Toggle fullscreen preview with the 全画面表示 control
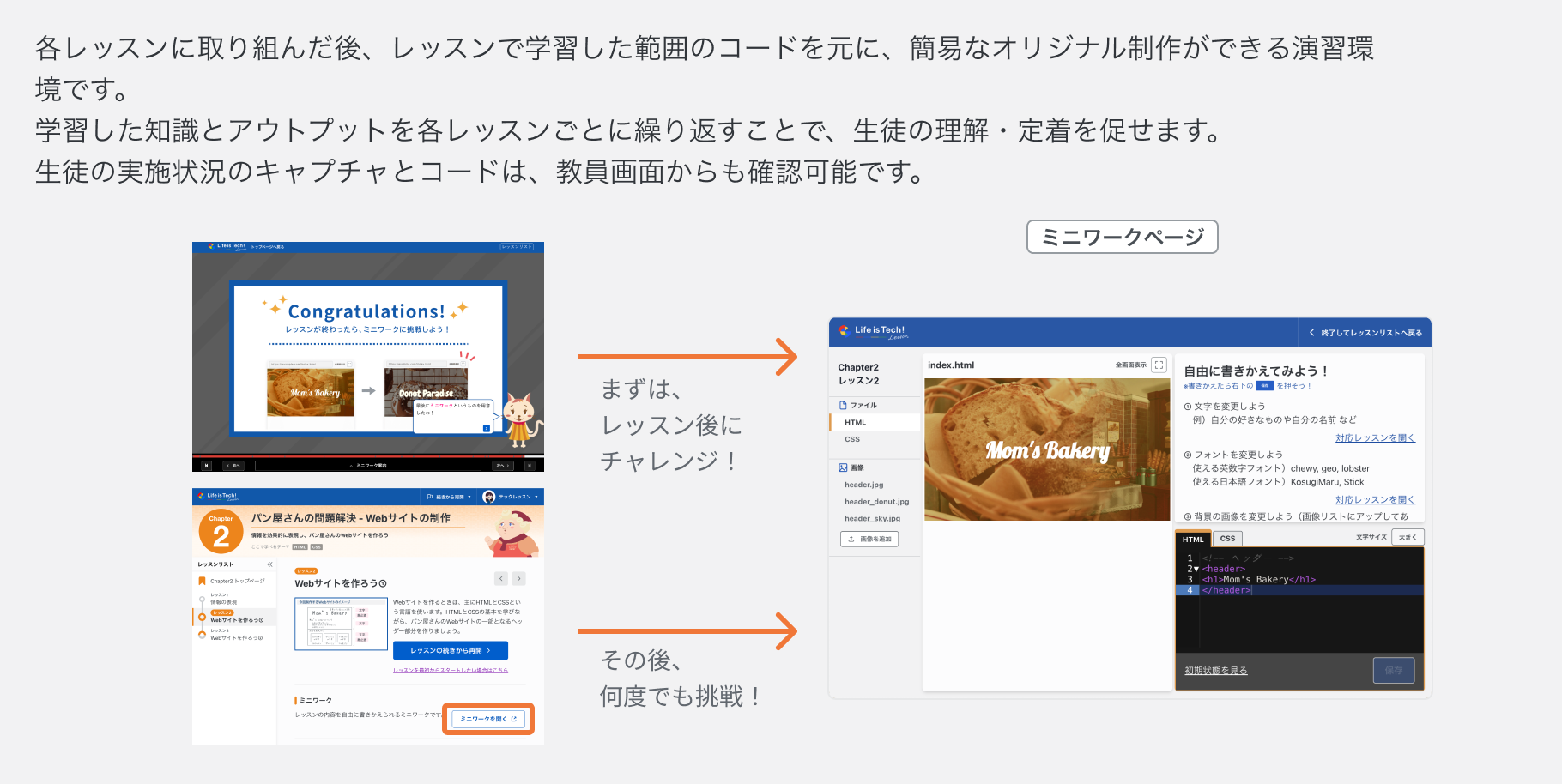The width and height of the screenshot is (1562, 784). [1159, 365]
